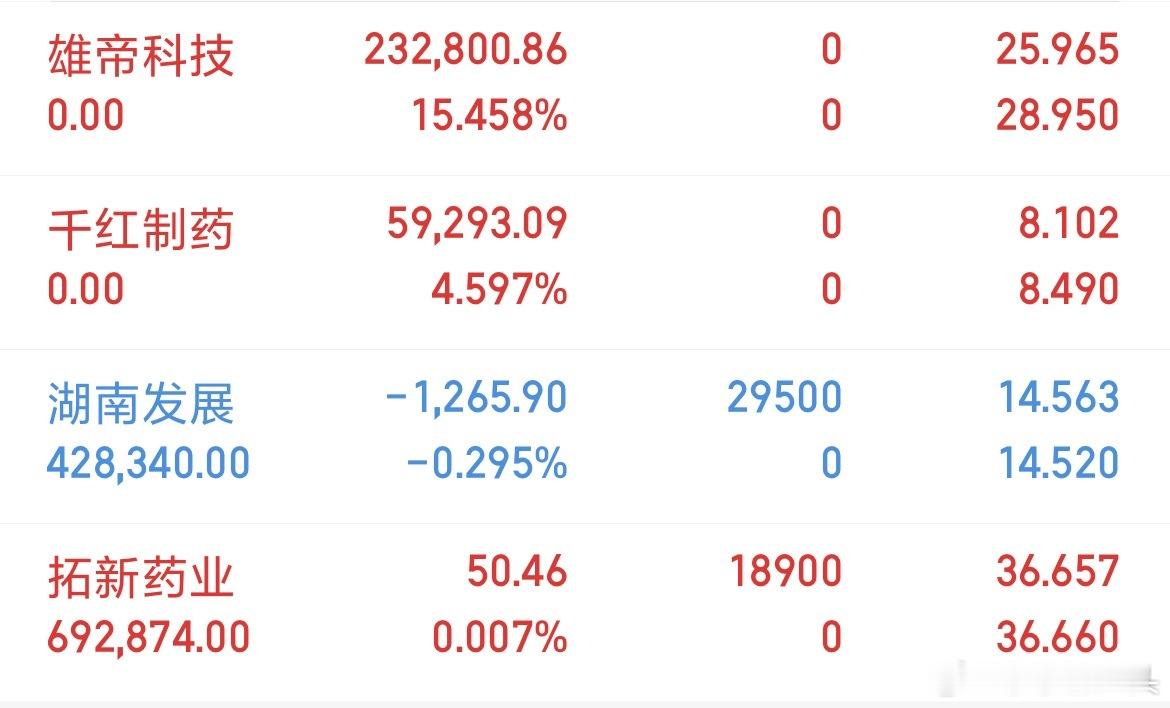Viewport: 1170px width, 708px height.
Task: Select the 18900 share quantity
Action: coord(786,571)
